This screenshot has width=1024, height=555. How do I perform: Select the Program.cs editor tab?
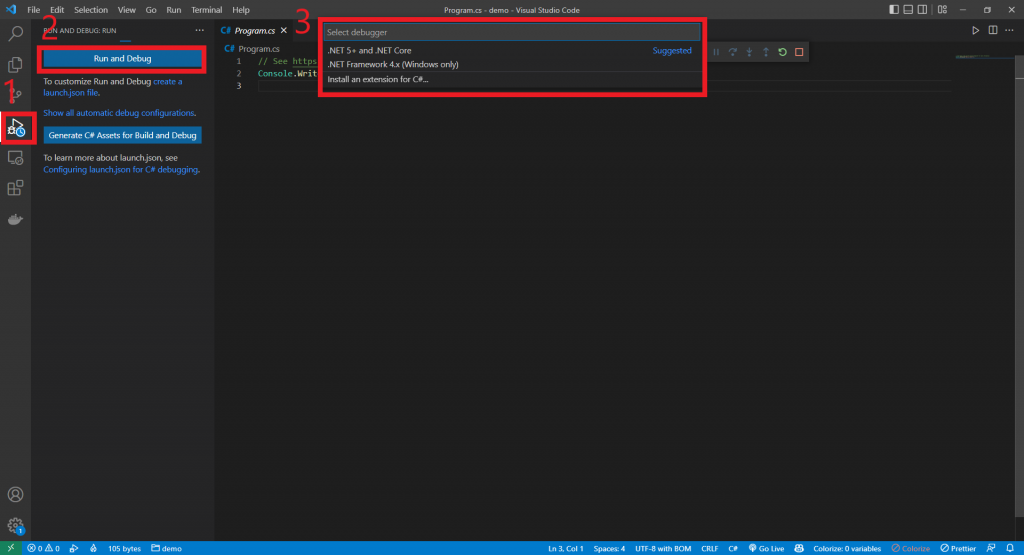[x=253, y=31]
